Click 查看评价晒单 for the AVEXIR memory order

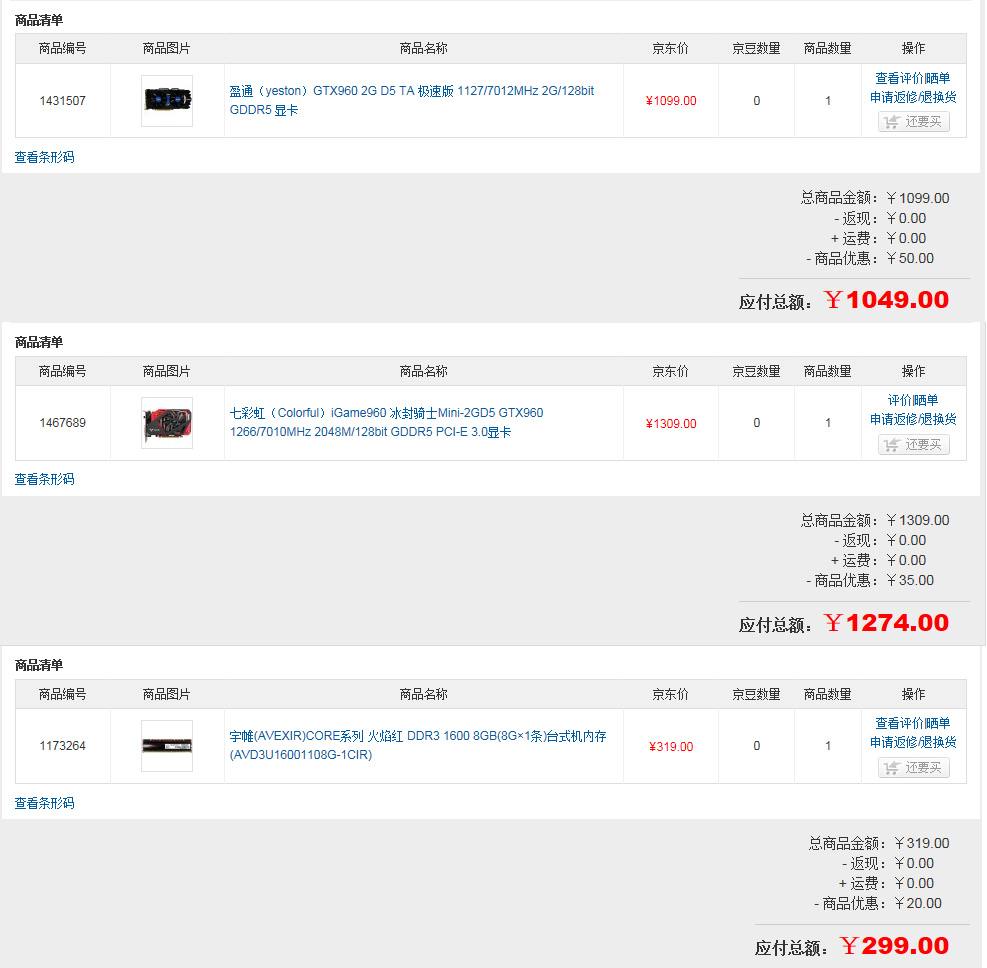point(913,723)
